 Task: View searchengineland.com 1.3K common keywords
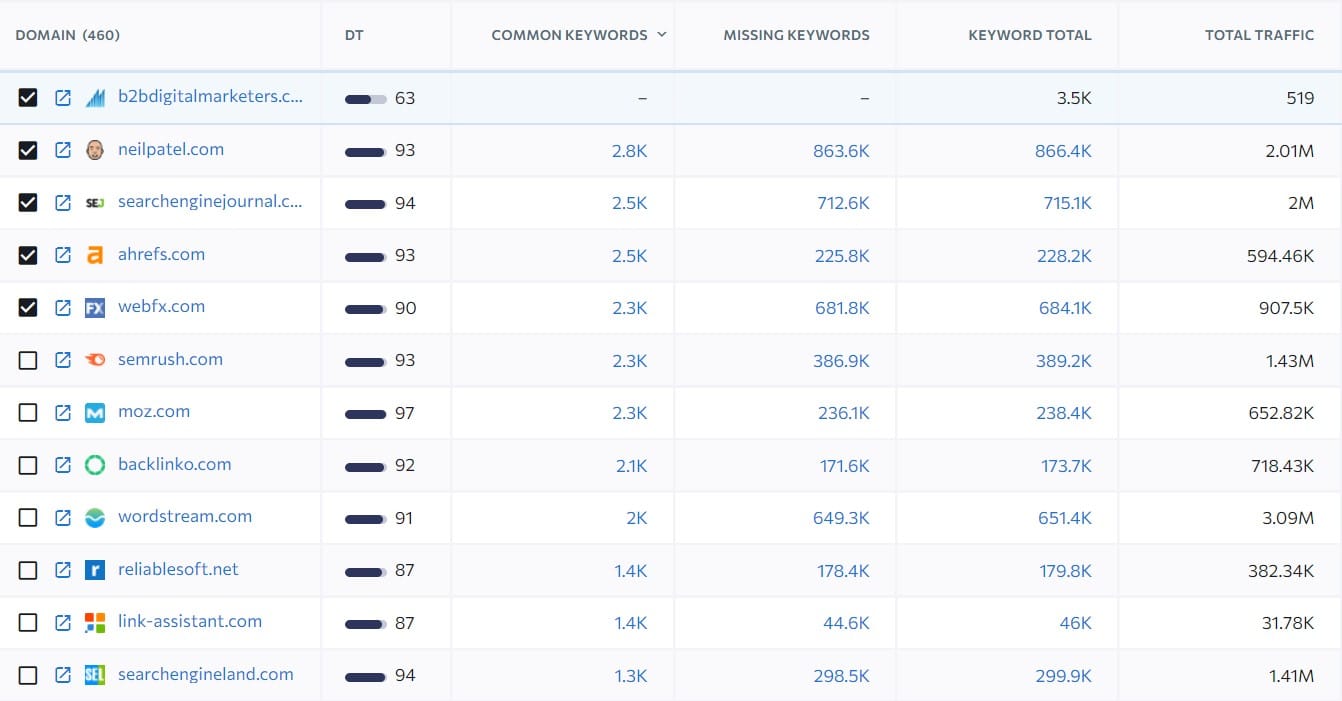tap(631, 676)
